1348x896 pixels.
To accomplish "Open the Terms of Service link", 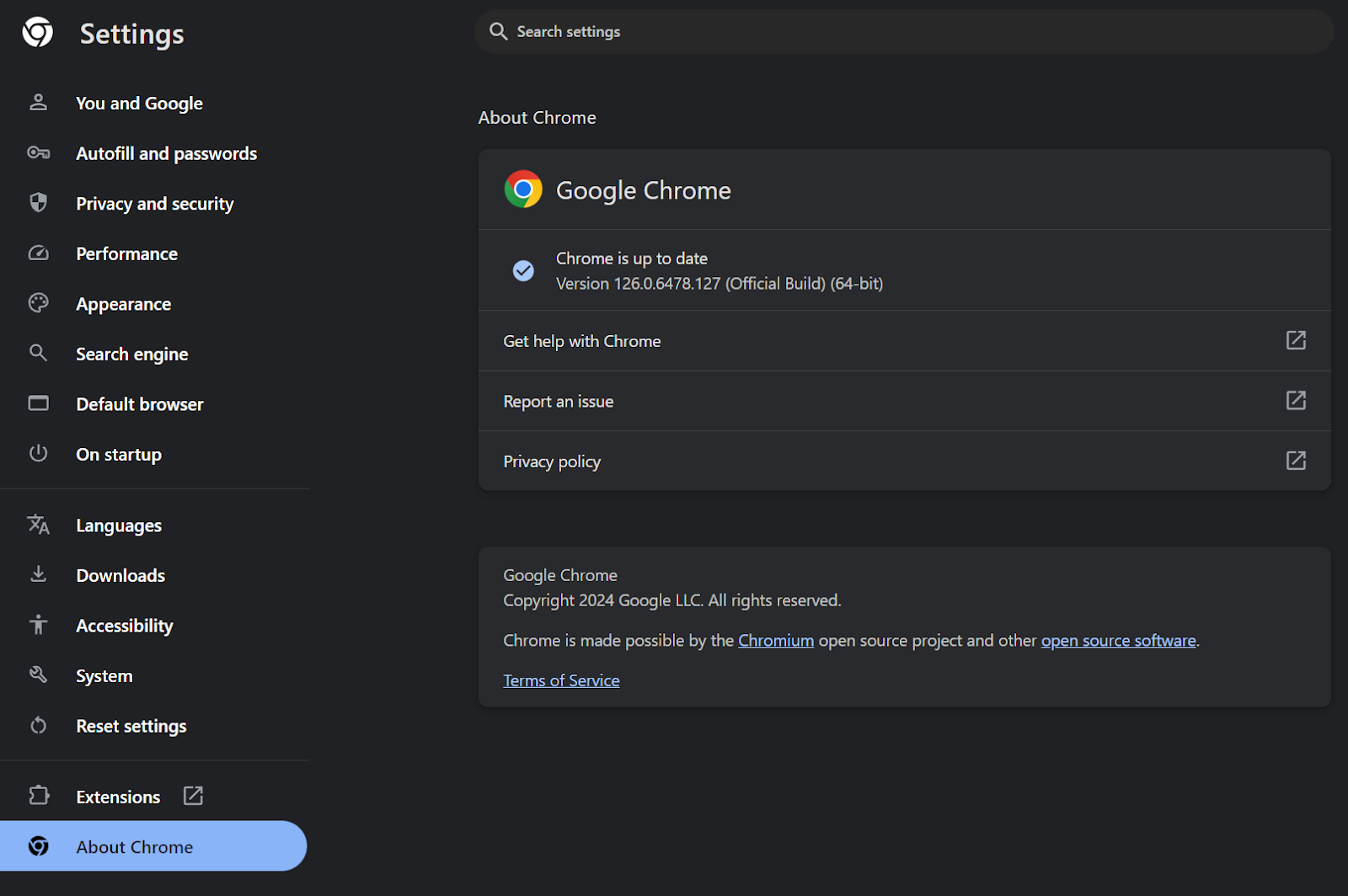I will tap(561, 680).
